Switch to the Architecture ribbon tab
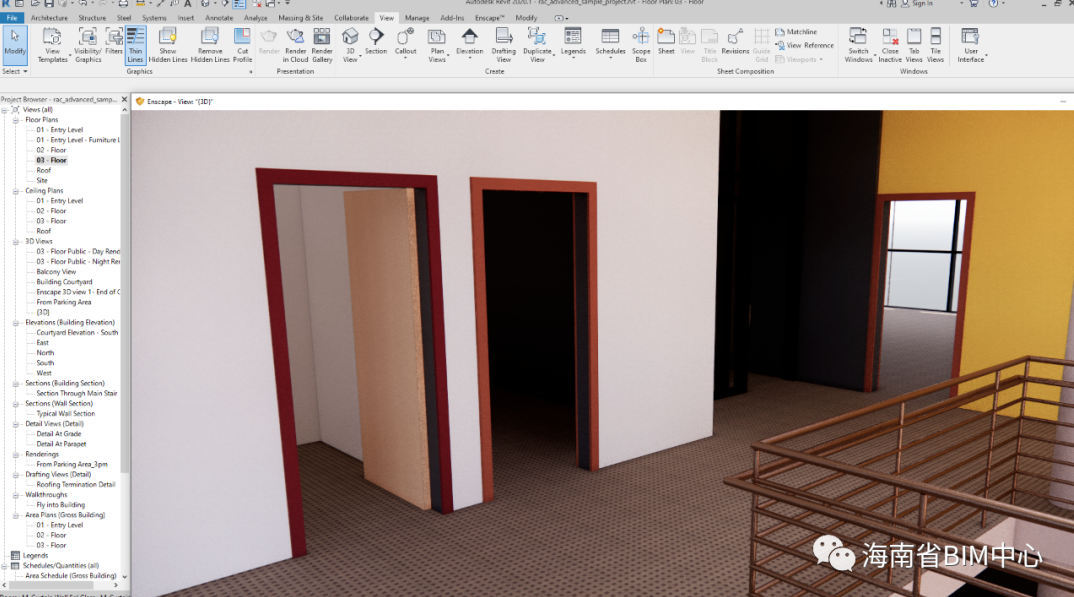The width and height of the screenshot is (1074, 597). (x=49, y=18)
